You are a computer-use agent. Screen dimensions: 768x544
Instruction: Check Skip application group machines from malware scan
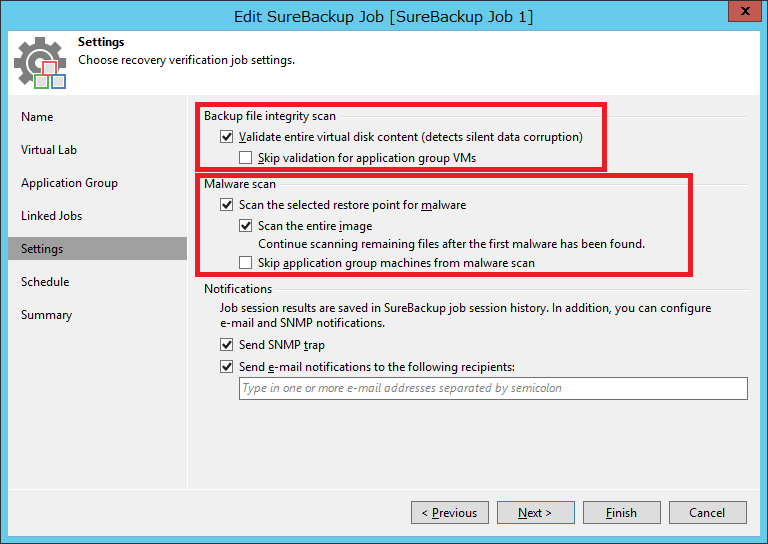[245, 263]
